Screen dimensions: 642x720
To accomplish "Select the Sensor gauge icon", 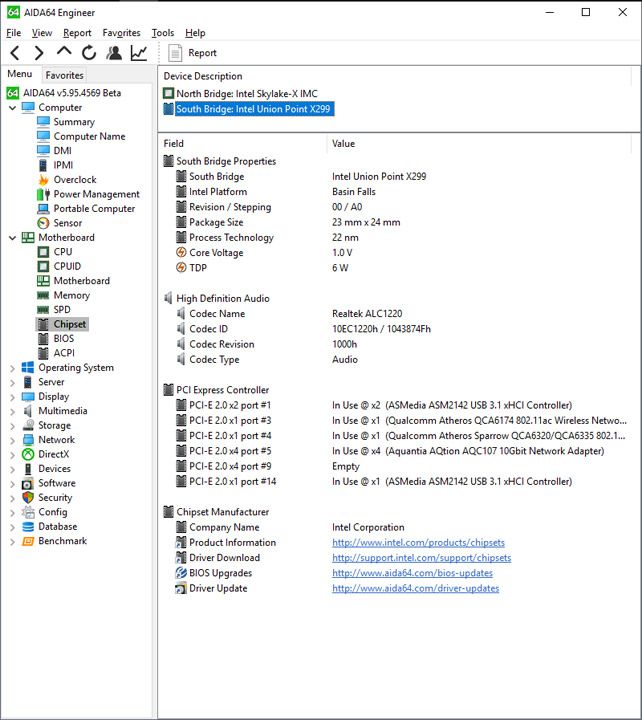I will point(43,223).
